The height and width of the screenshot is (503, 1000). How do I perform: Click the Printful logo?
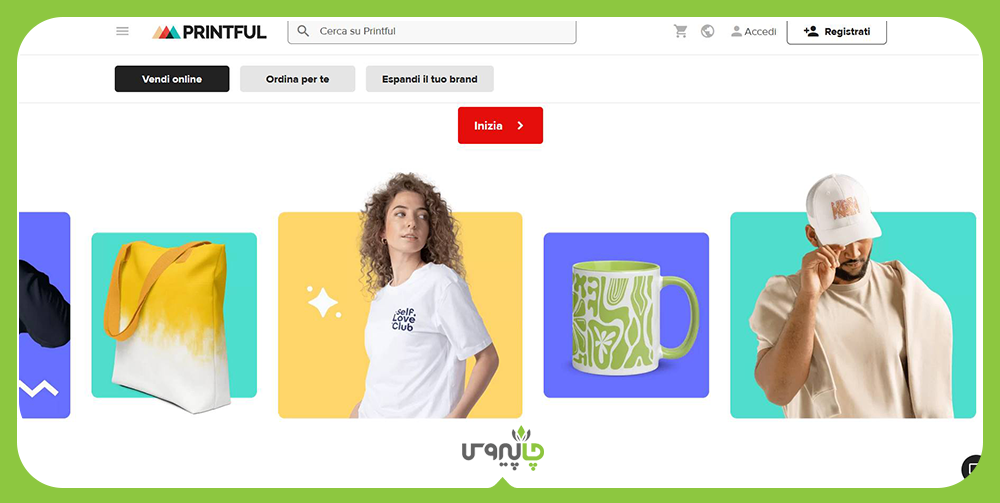209,32
